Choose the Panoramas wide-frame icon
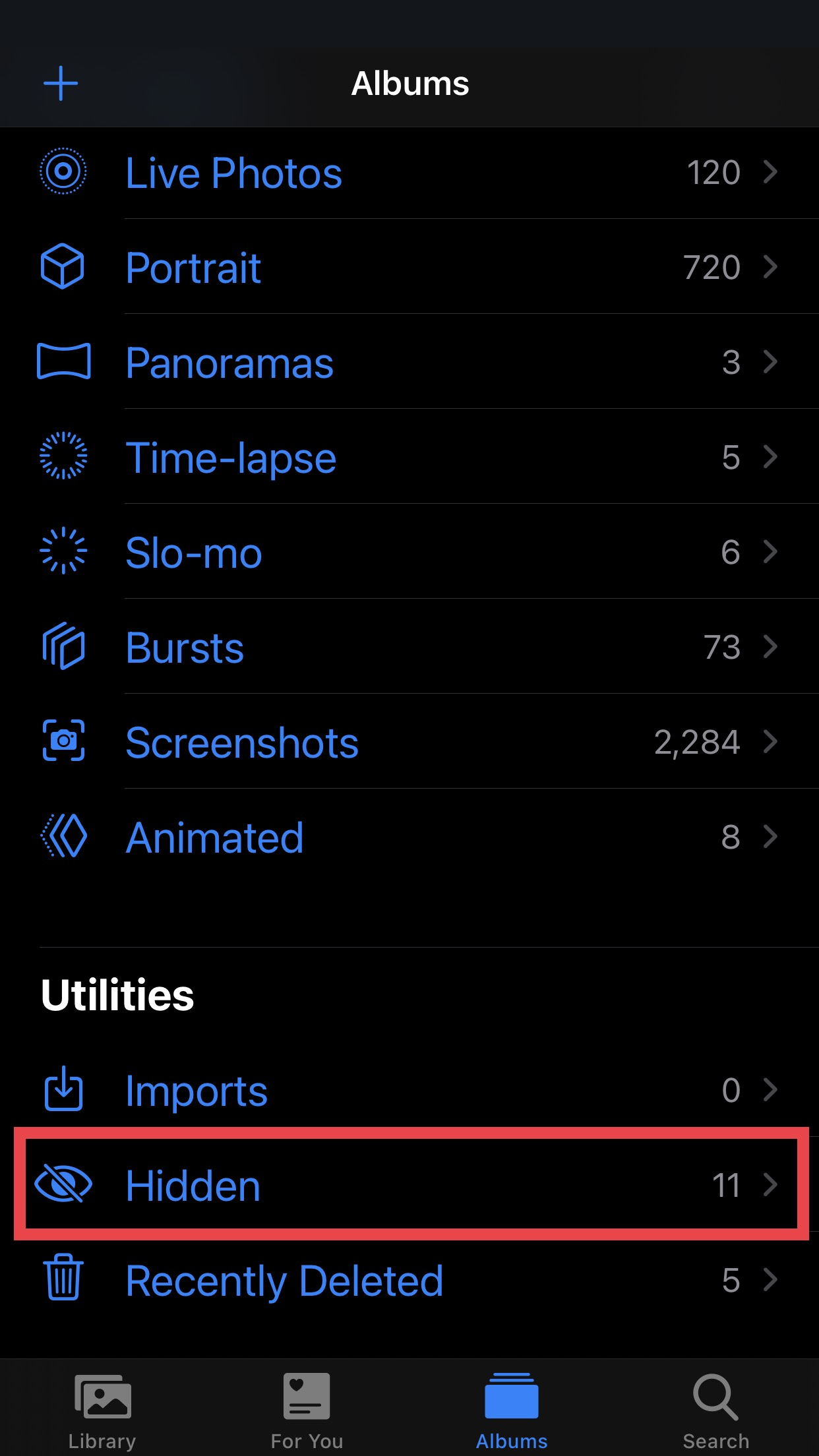 pyautogui.click(x=63, y=361)
